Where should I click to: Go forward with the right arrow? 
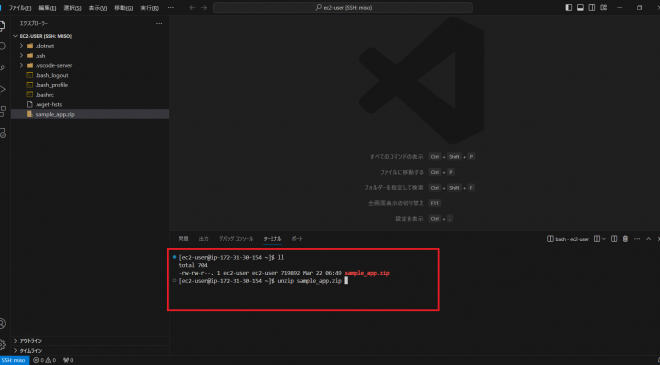[x=204, y=8]
